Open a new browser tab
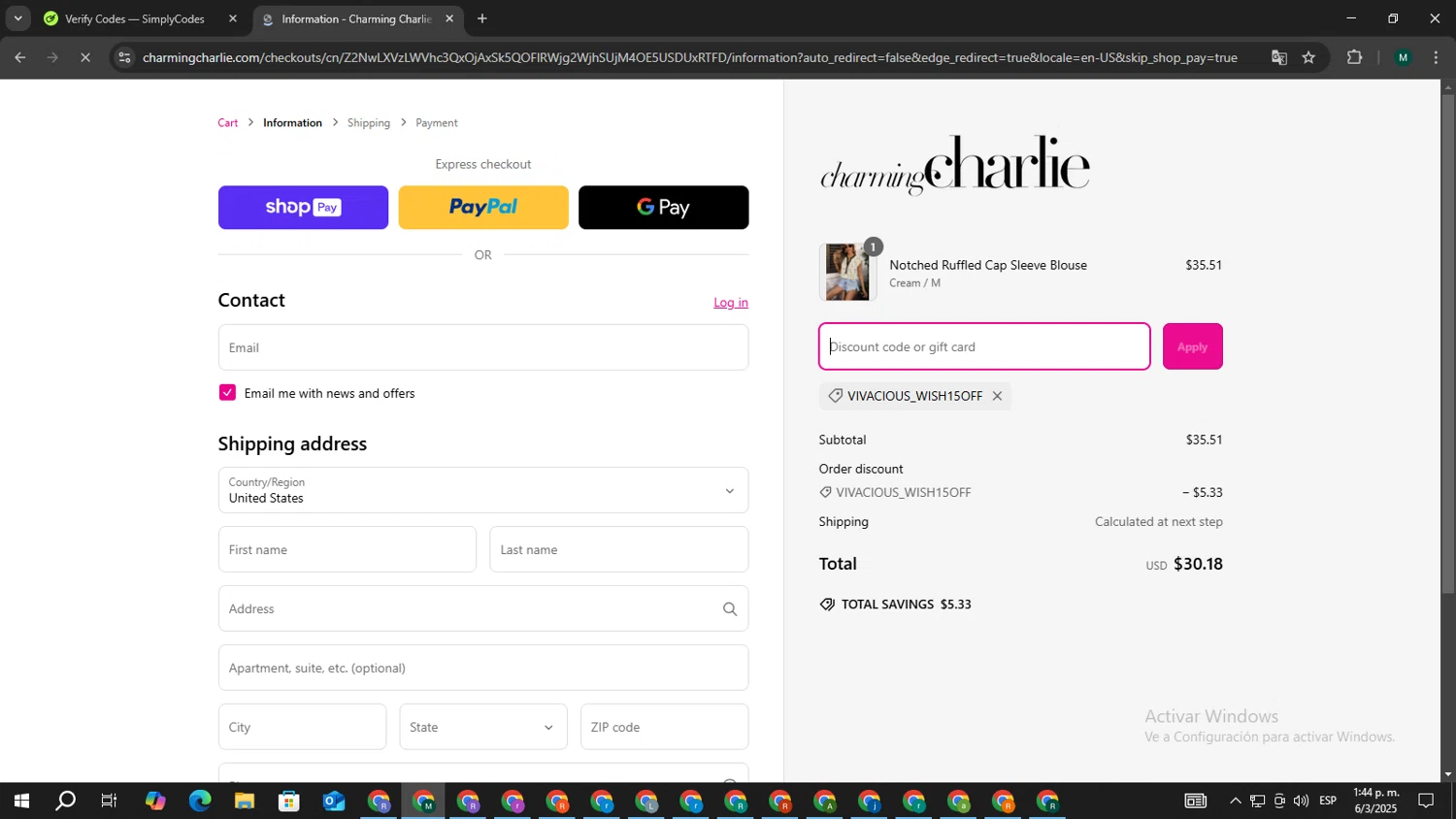The width and height of the screenshot is (1456, 819). (482, 18)
